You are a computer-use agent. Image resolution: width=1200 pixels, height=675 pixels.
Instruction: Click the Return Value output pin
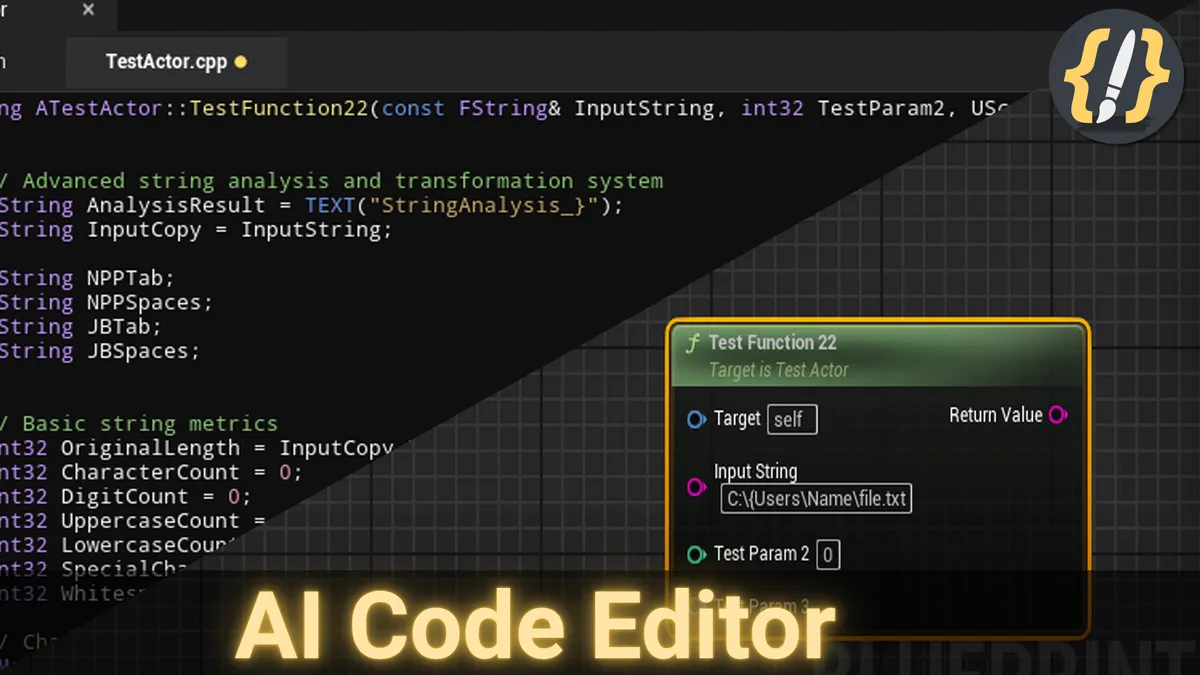point(1058,415)
